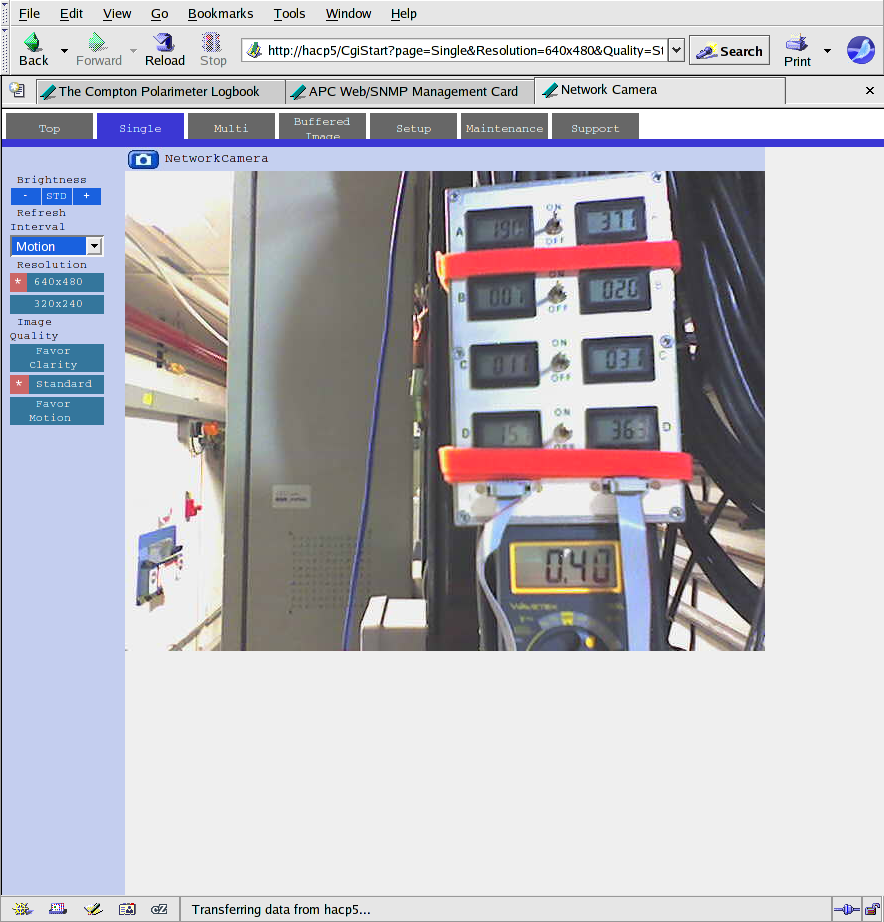
Task: Open the Support tab
Action: point(595,126)
